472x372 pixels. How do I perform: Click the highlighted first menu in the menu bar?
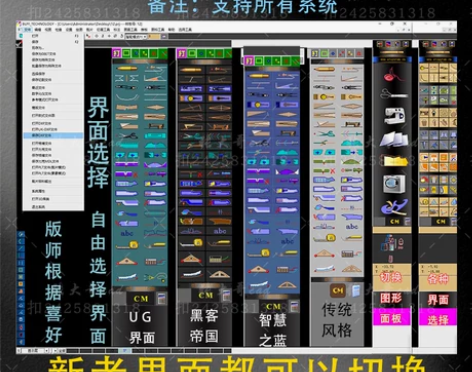27,30
